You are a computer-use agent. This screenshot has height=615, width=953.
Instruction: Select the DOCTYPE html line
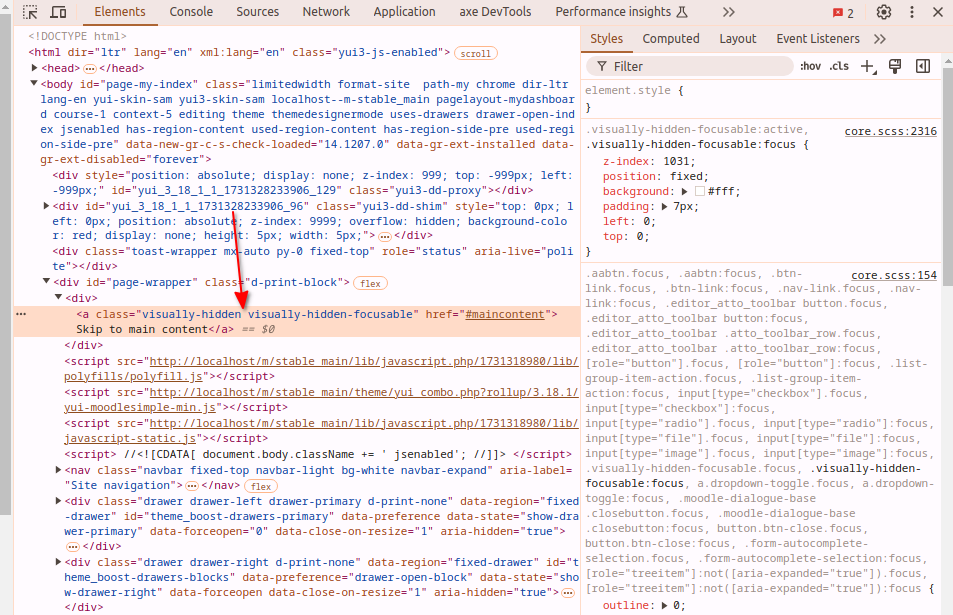pyautogui.click(x=78, y=36)
